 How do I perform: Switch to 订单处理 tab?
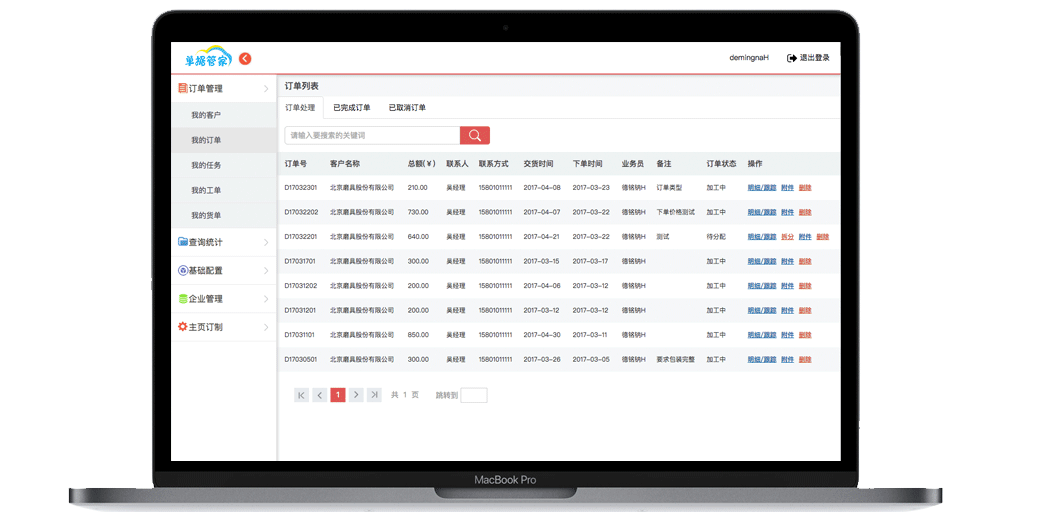300,107
